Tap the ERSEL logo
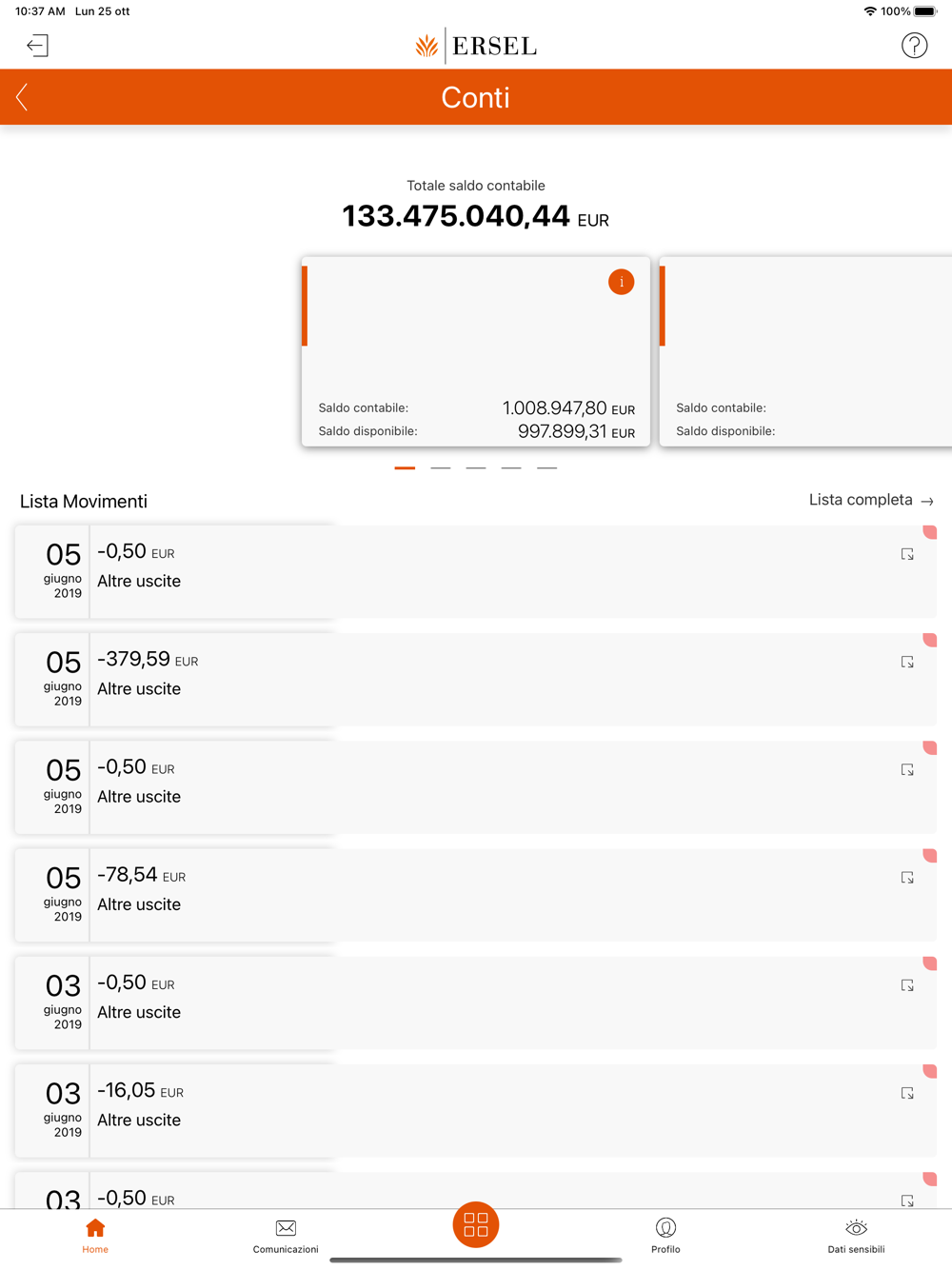The width and height of the screenshot is (952, 1270). (476, 46)
